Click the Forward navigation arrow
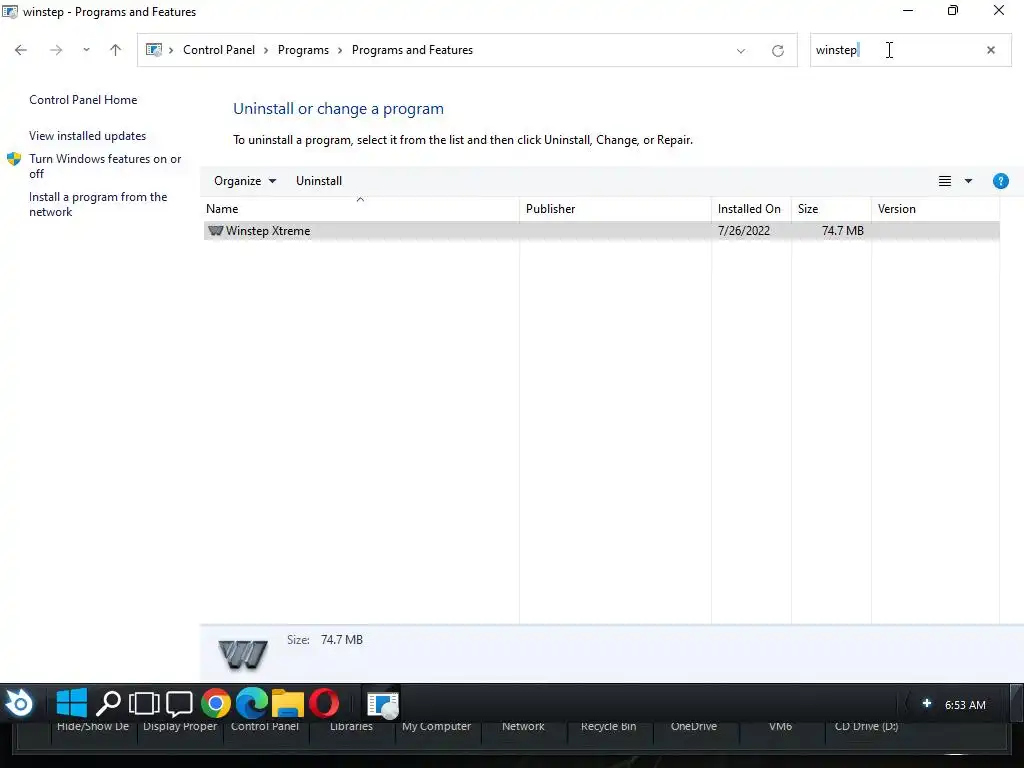 point(56,50)
